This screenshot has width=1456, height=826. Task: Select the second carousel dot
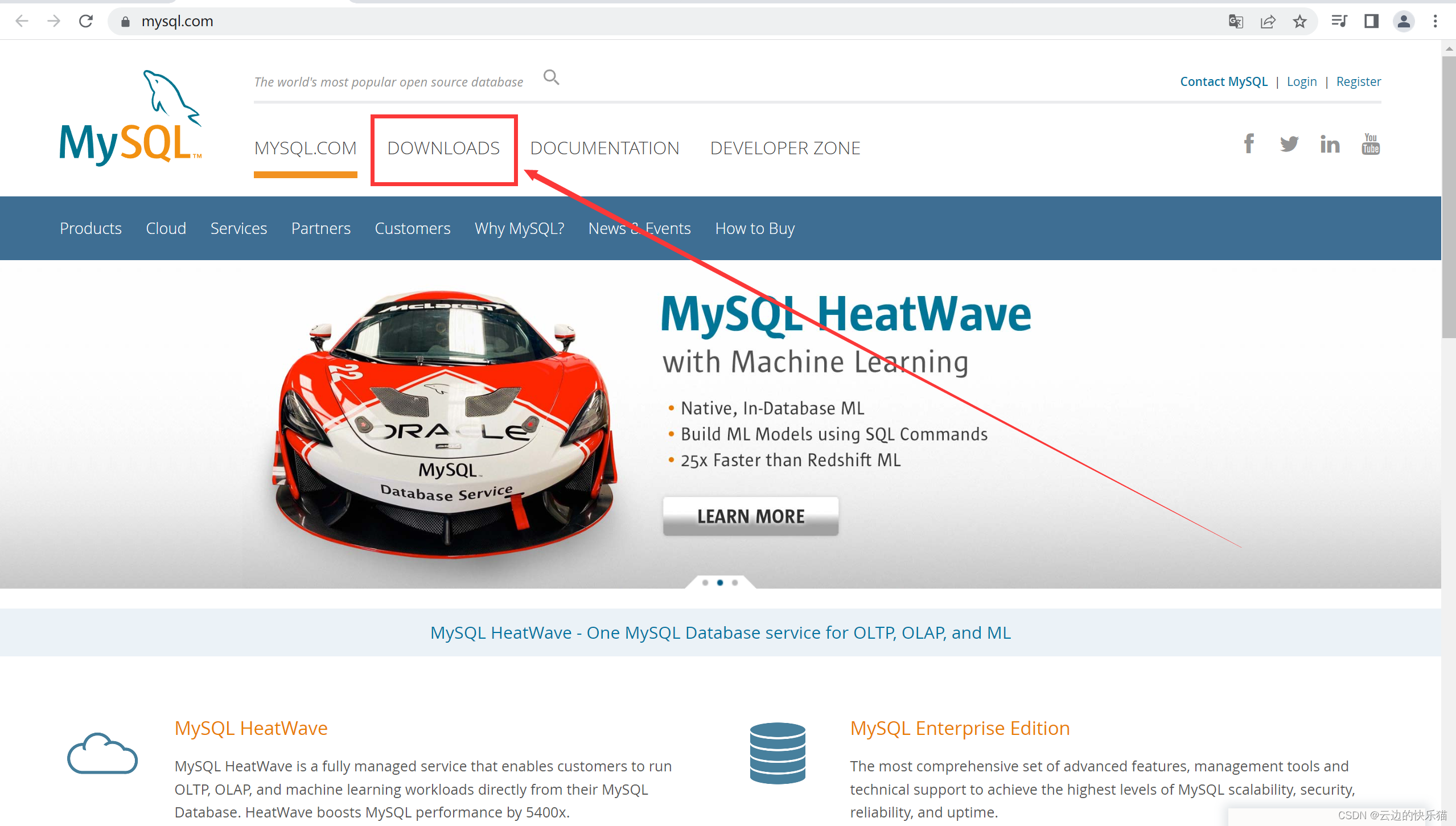point(720,582)
